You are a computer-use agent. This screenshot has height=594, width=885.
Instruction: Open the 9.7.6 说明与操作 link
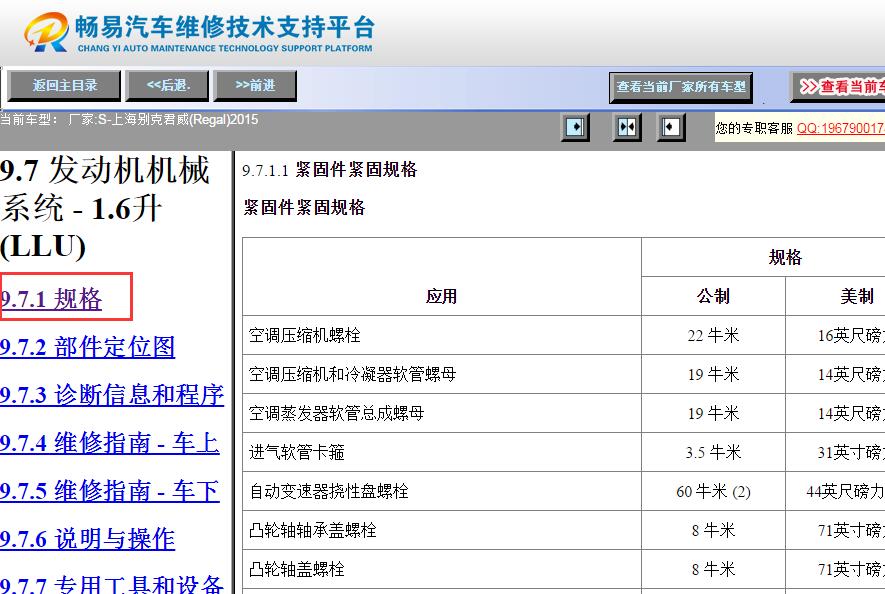[x=87, y=539]
